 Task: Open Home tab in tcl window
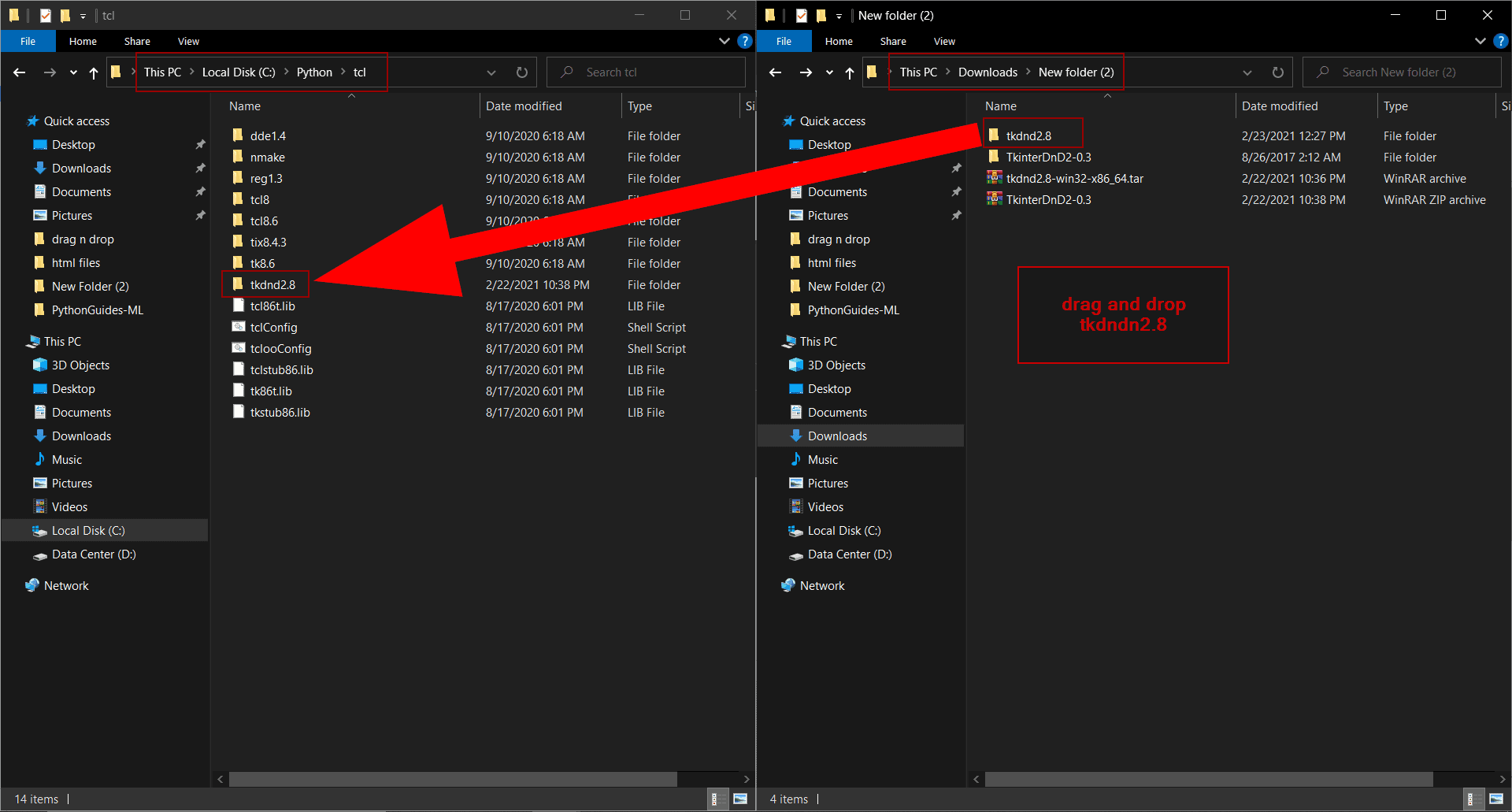[83, 41]
